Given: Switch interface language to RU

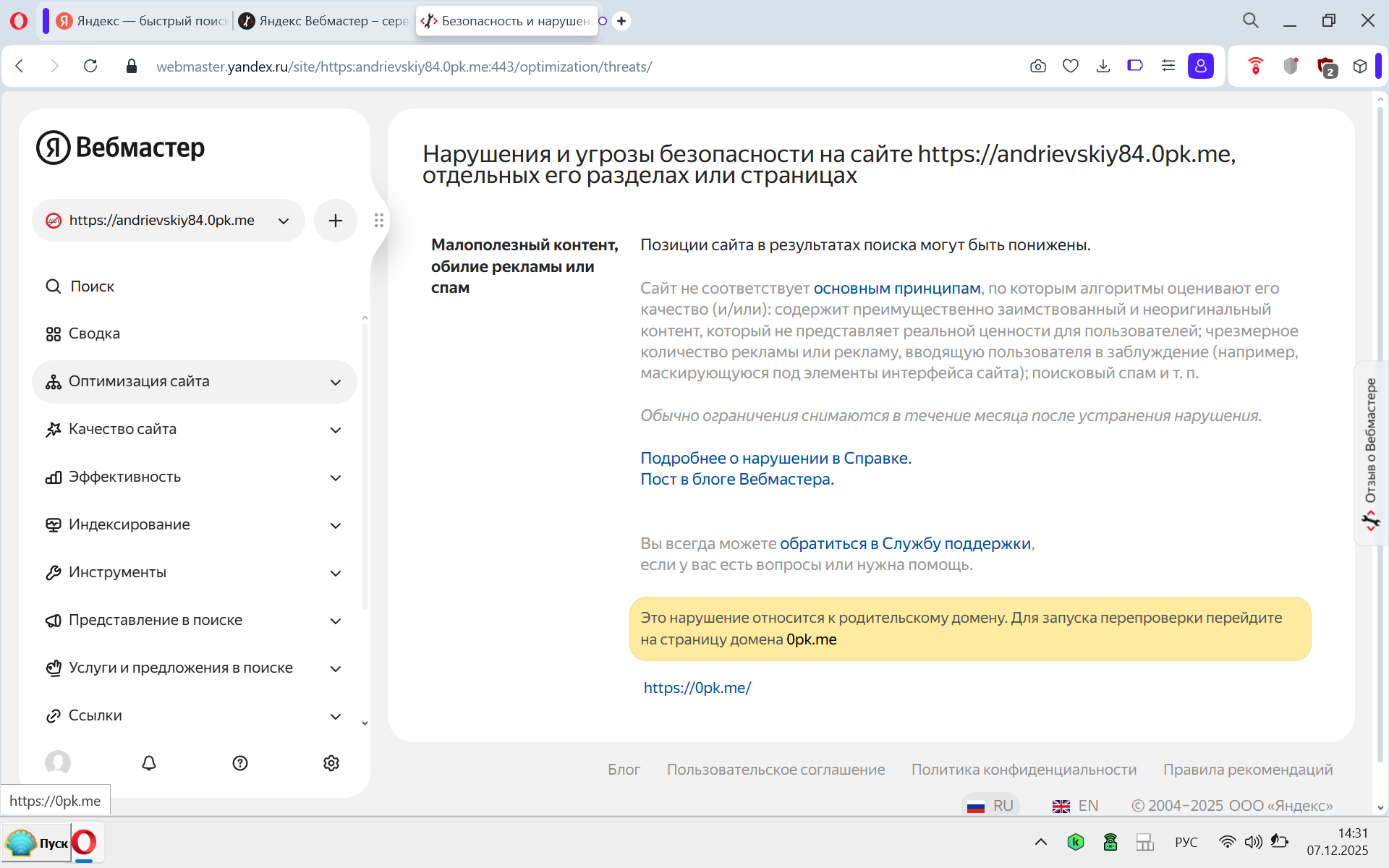Looking at the screenshot, I should click(x=991, y=806).
